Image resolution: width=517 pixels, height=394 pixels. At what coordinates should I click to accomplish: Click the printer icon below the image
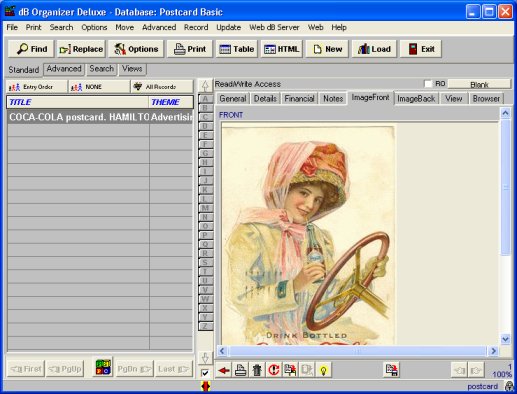240,370
